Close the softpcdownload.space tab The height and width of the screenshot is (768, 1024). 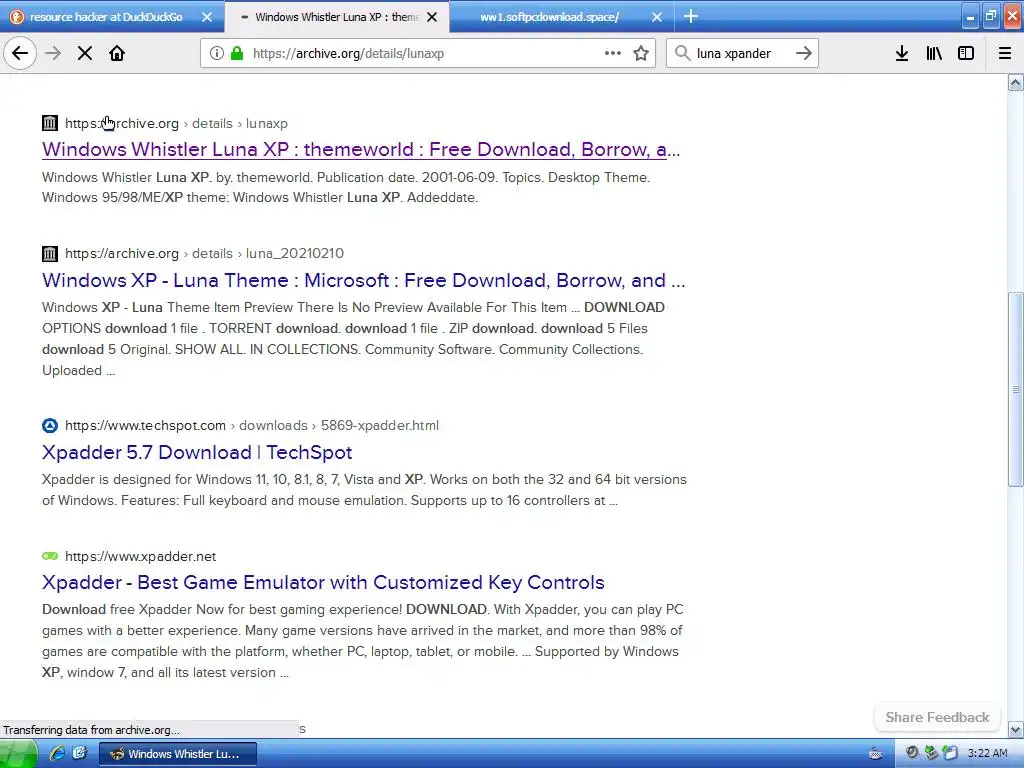[x=657, y=17]
